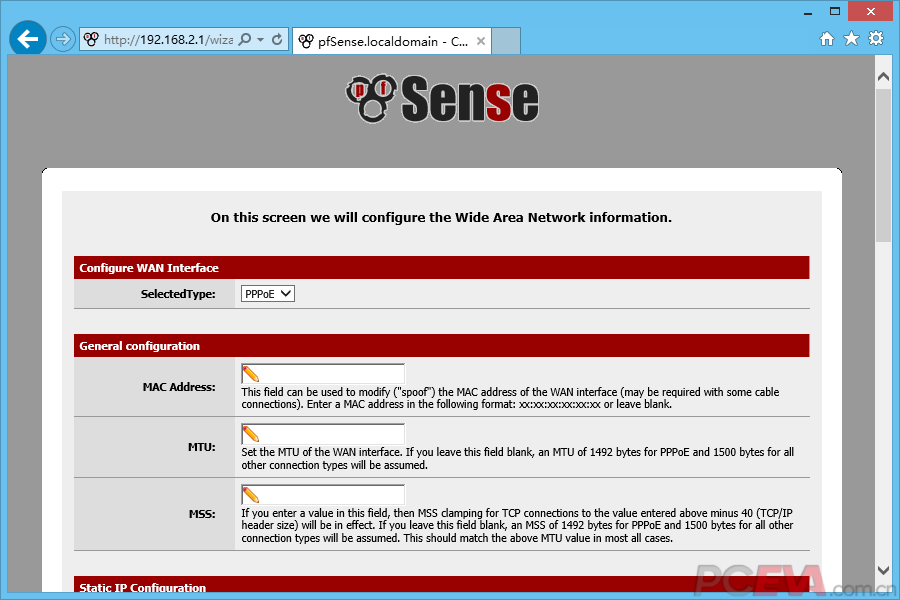
Task: Select the pfSense.localdomain browser tab
Action: pyautogui.click(x=385, y=41)
